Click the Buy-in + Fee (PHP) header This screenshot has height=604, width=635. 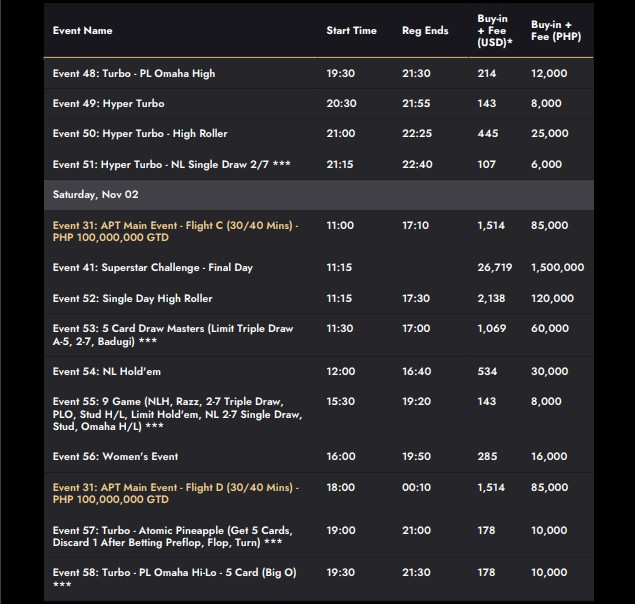coord(556,31)
